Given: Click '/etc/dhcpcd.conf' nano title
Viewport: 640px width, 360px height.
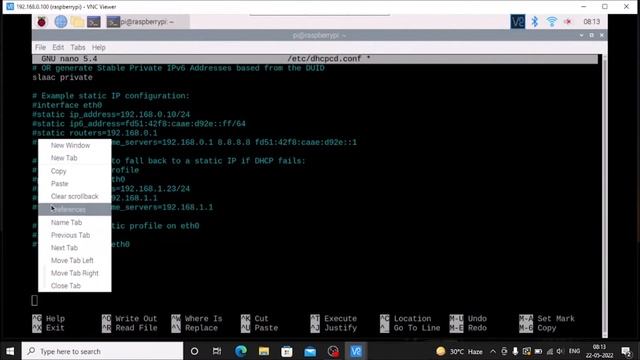Looking at the screenshot, I should pyautogui.click(x=324, y=59).
